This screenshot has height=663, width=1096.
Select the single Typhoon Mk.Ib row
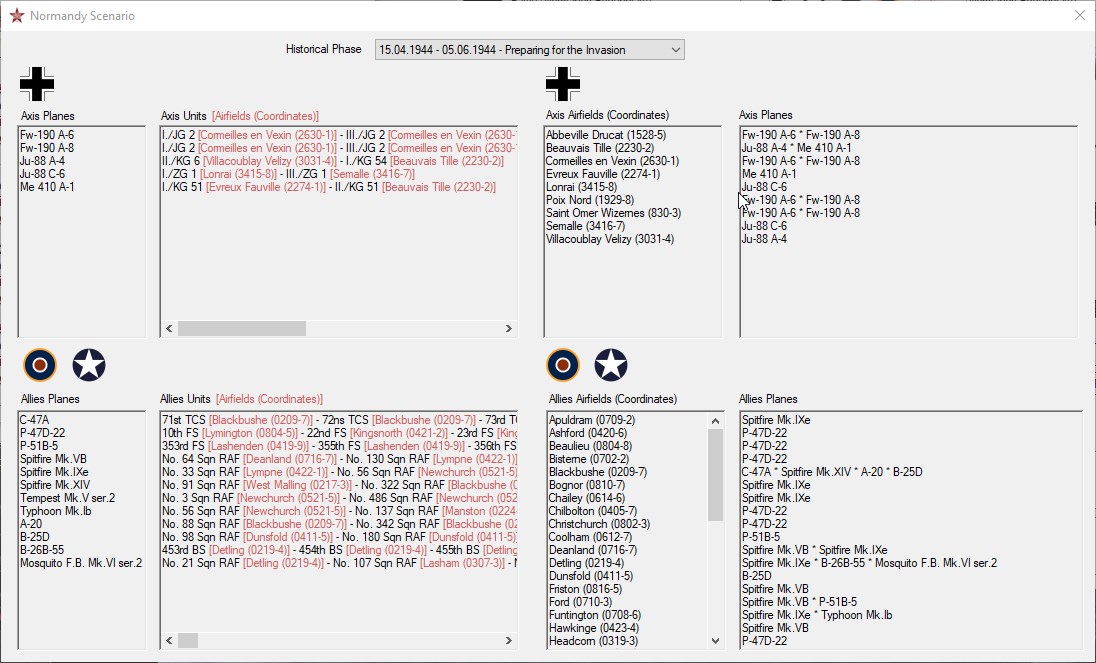point(82,511)
